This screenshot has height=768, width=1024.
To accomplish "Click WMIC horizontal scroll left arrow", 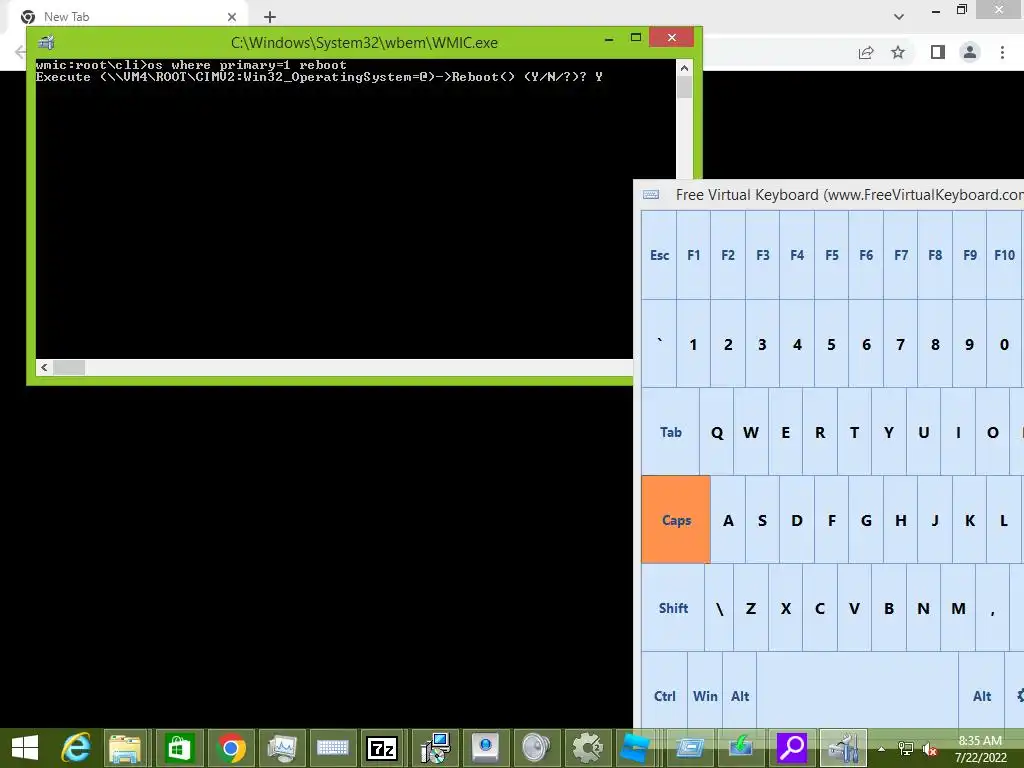I will click(x=44, y=368).
